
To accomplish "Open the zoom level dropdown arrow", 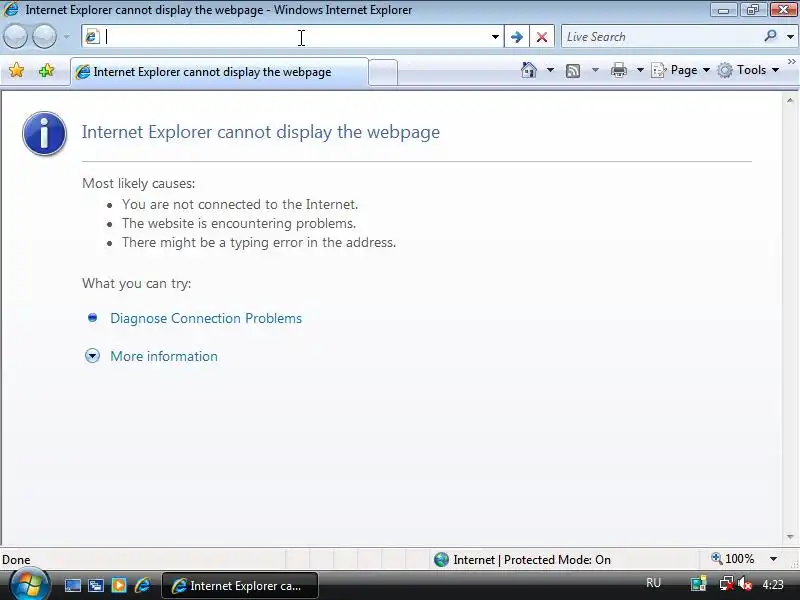I will click(x=773, y=559).
